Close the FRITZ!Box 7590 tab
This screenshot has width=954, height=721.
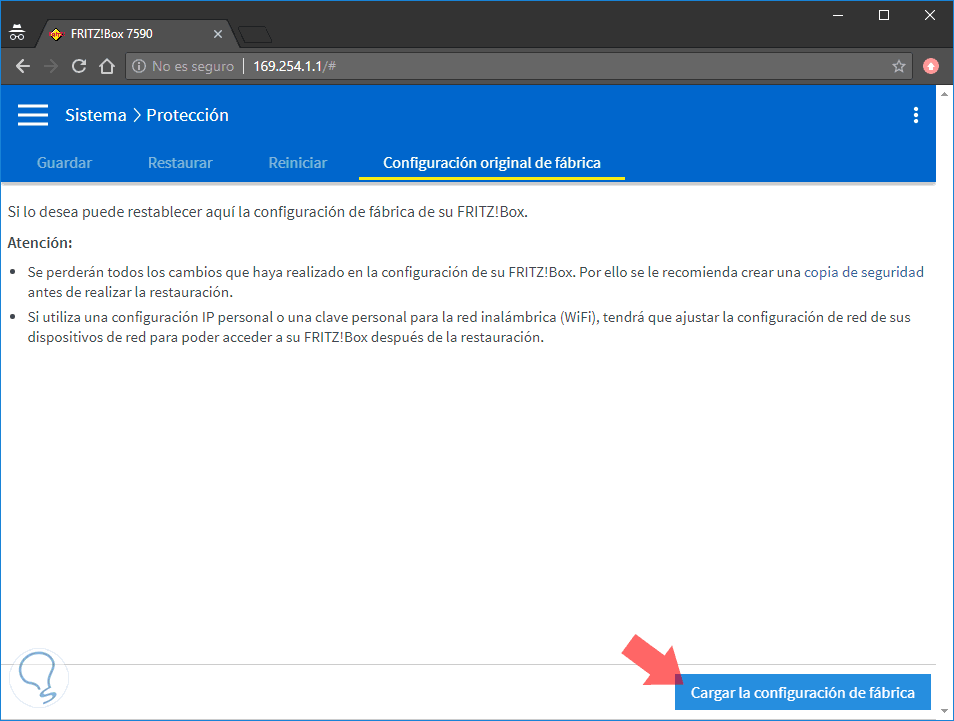pyautogui.click(x=218, y=34)
